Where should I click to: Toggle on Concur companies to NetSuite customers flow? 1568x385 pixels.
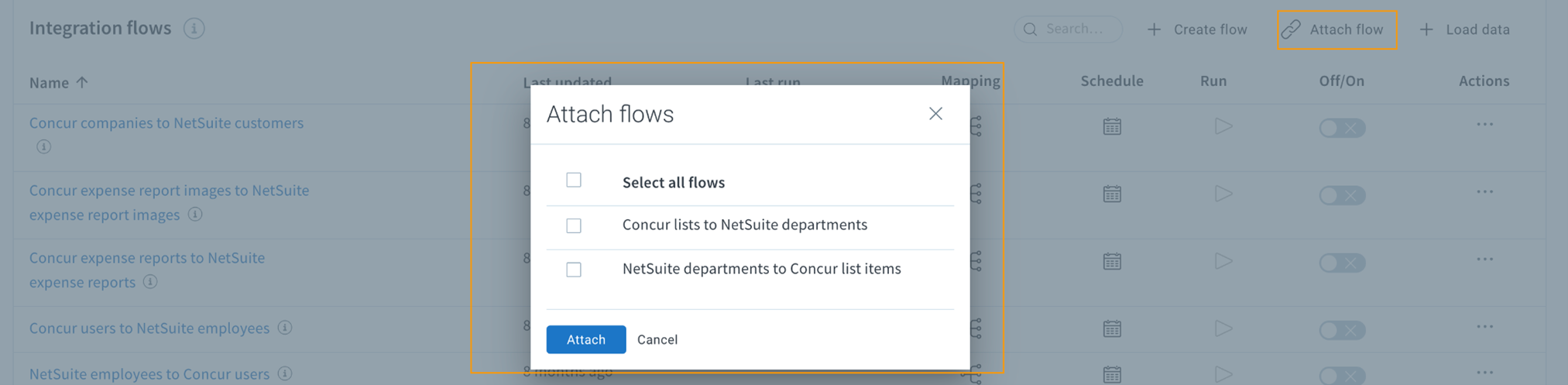[1342, 128]
